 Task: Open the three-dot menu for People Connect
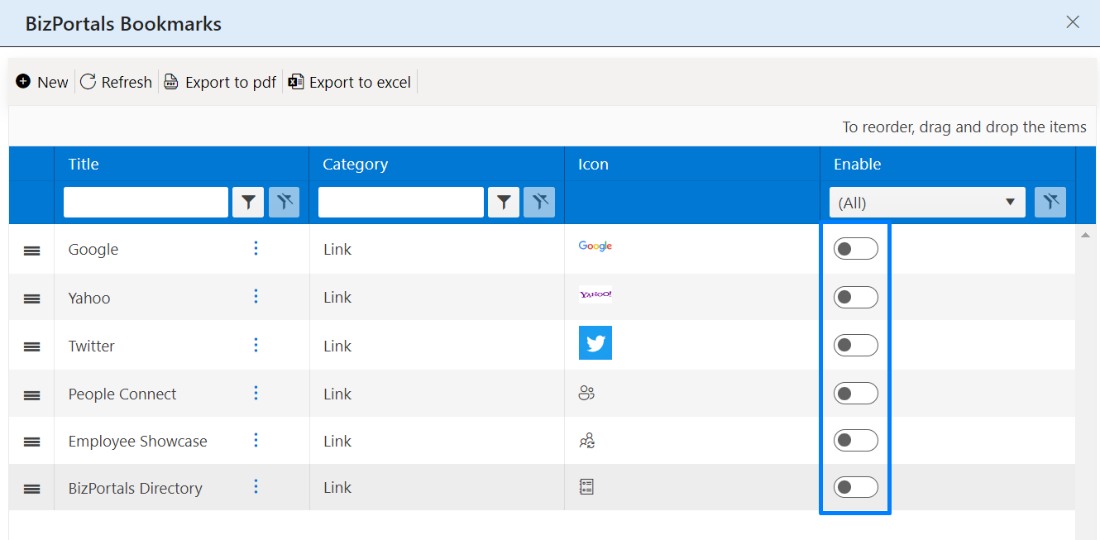tap(256, 393)
